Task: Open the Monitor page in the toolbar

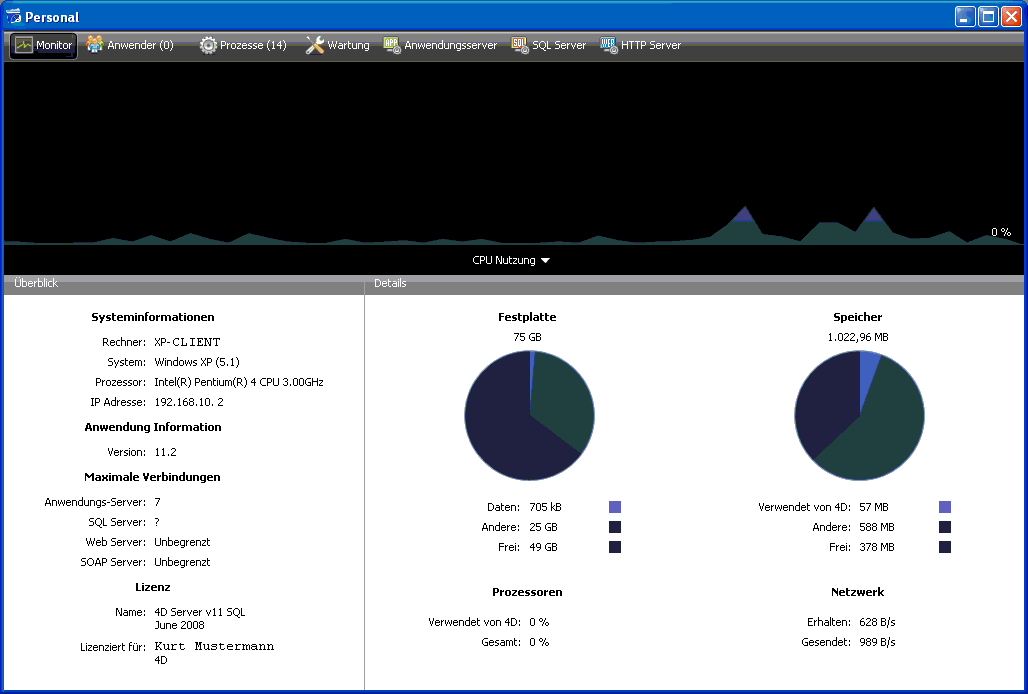Action: click(44, 45)
